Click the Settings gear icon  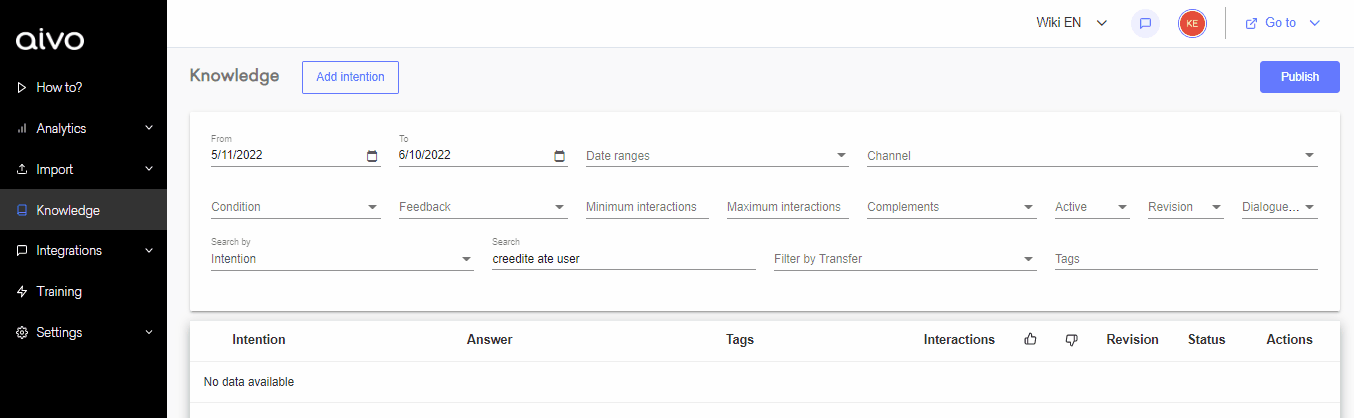[x=22, y=333]
